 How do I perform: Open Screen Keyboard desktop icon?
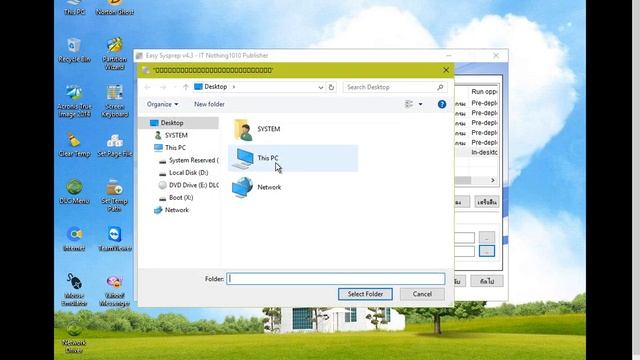click(x=115, y=101)
